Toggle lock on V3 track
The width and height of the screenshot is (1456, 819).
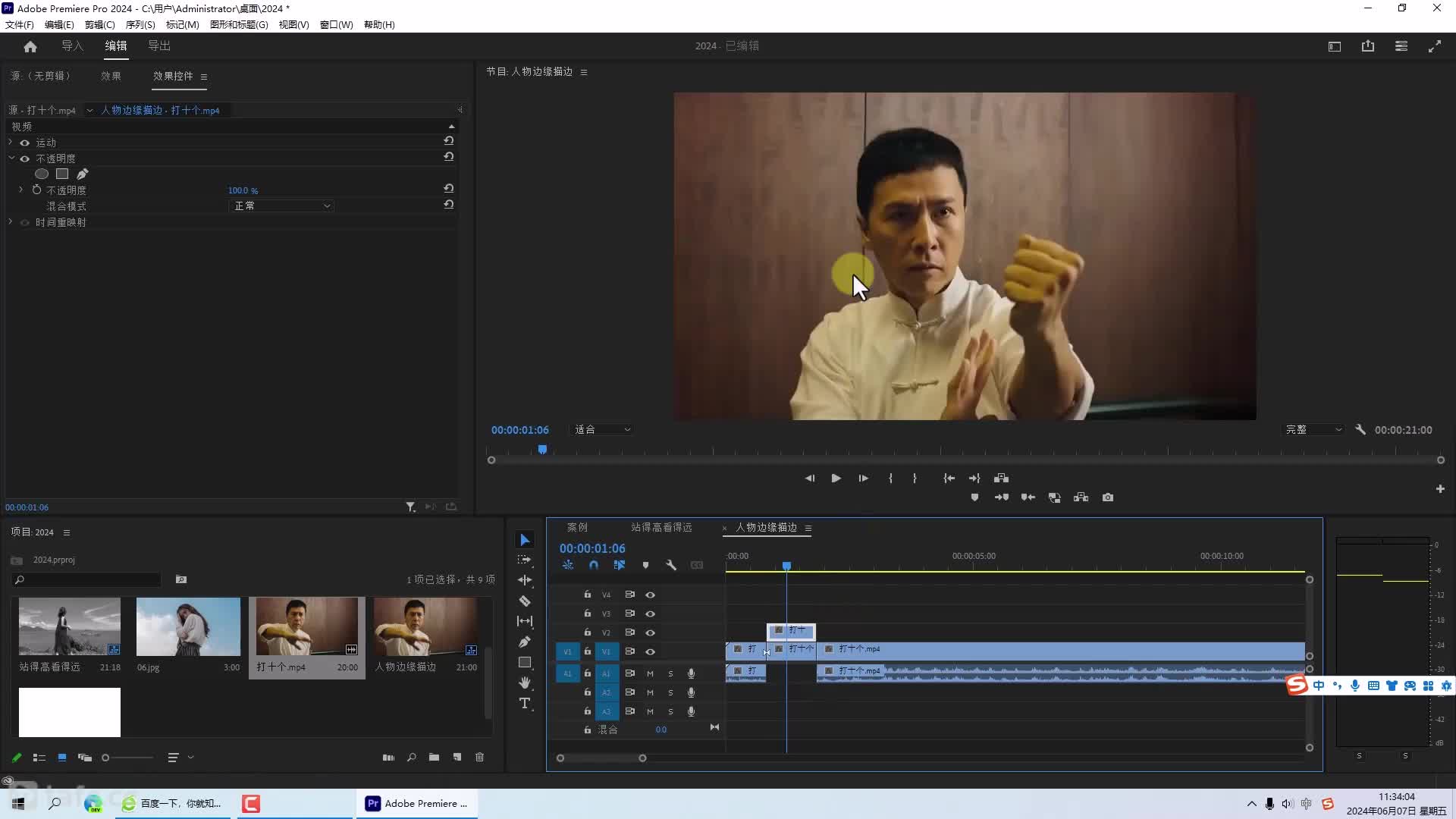(x=587, y=613)
